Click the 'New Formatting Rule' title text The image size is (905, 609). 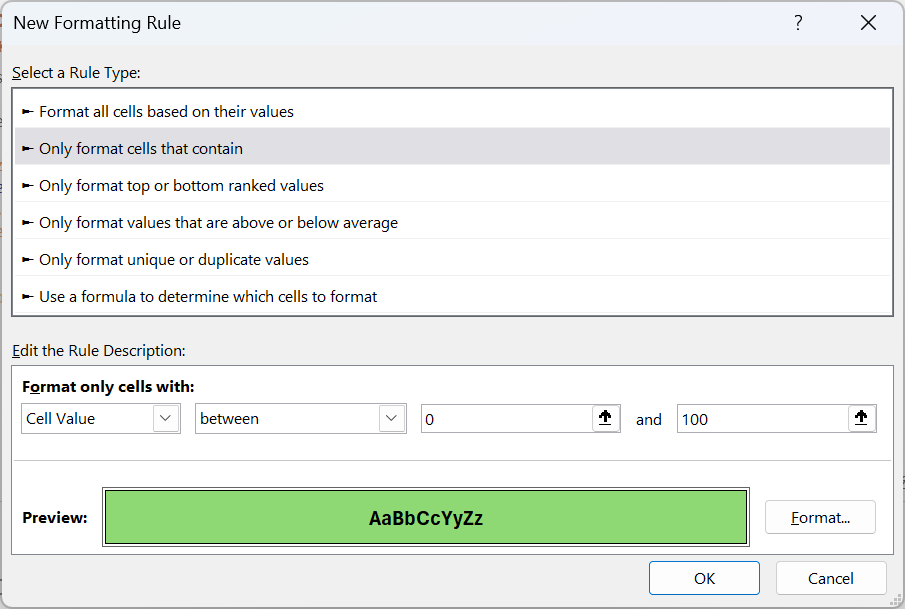[x=97, y=23]
